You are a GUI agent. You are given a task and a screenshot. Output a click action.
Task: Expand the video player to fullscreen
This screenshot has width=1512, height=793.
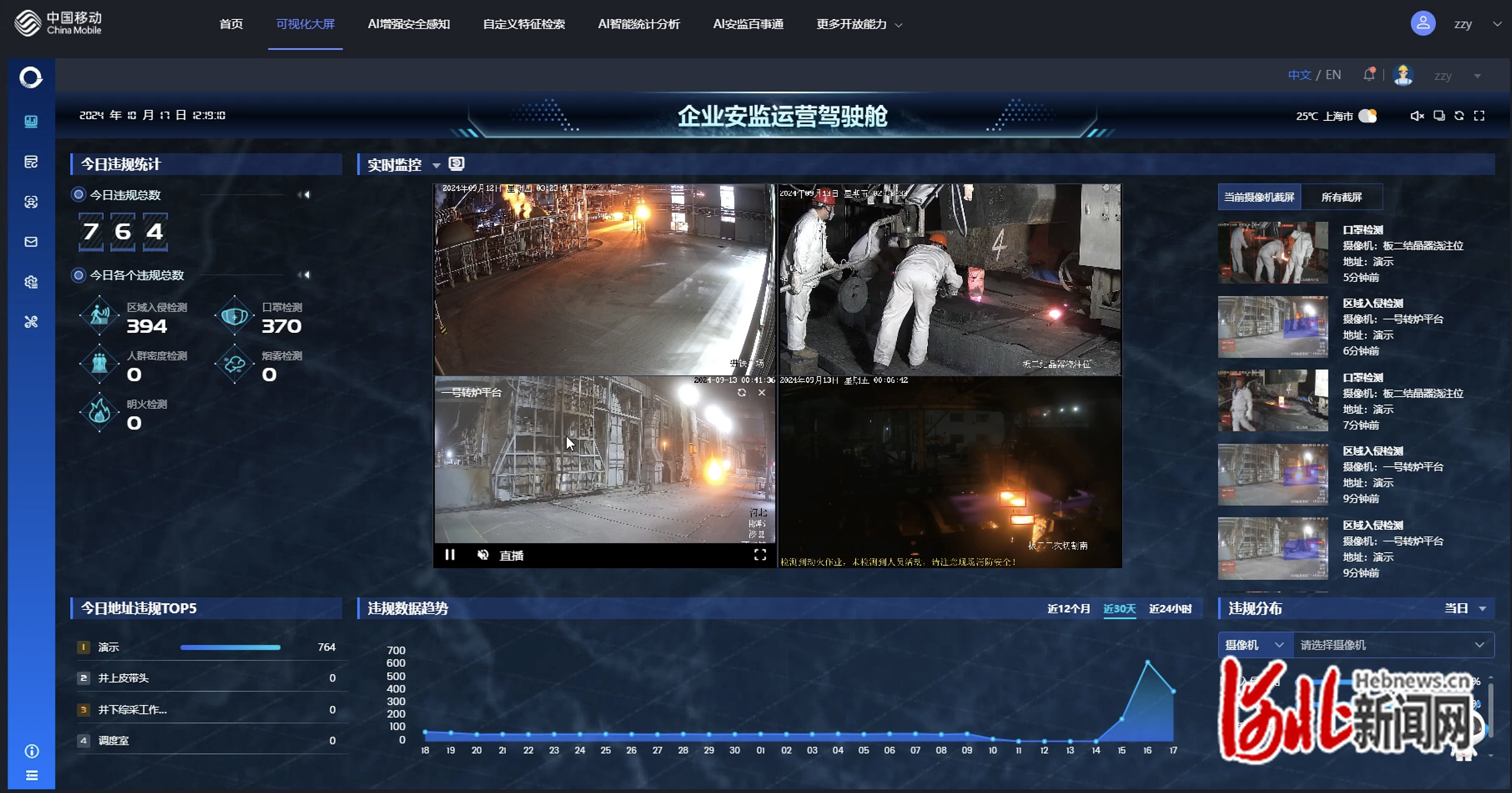pyautogui.click(x=760, y=555)
